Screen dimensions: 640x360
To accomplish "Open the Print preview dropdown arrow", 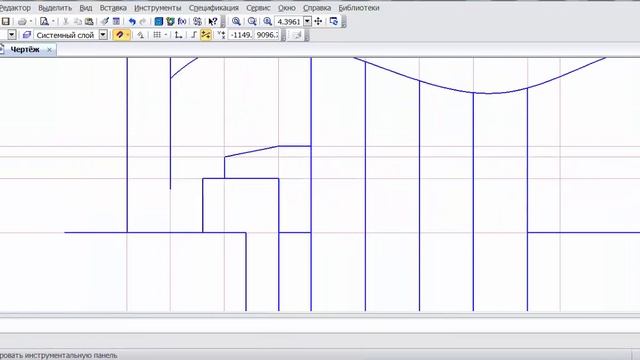I will pos(53,22).
